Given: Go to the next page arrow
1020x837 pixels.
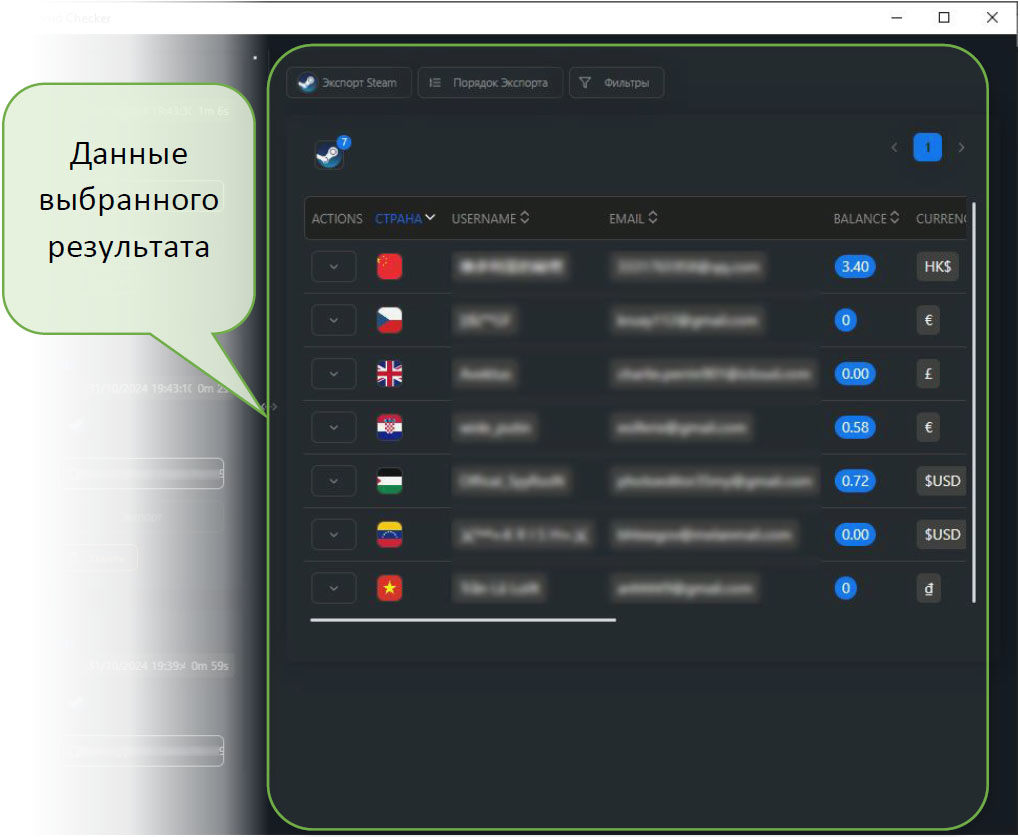Looking at the screenshot, I should tap(961, 148).
